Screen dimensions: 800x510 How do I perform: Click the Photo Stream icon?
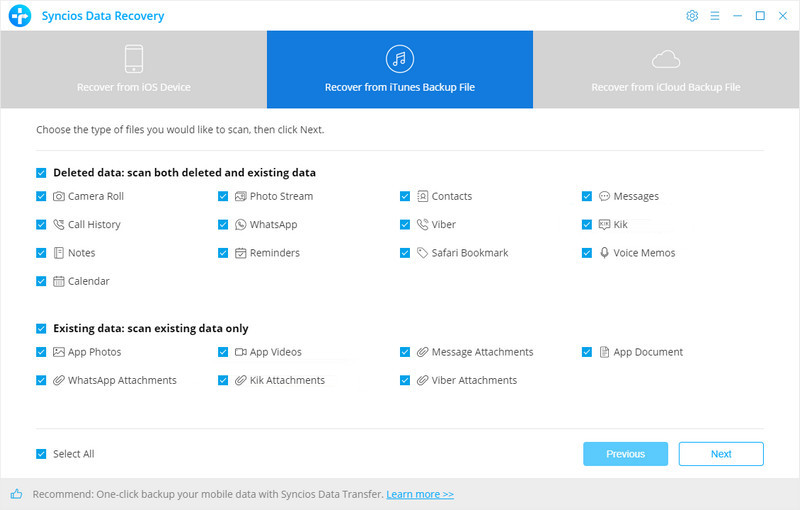point(240,196)
